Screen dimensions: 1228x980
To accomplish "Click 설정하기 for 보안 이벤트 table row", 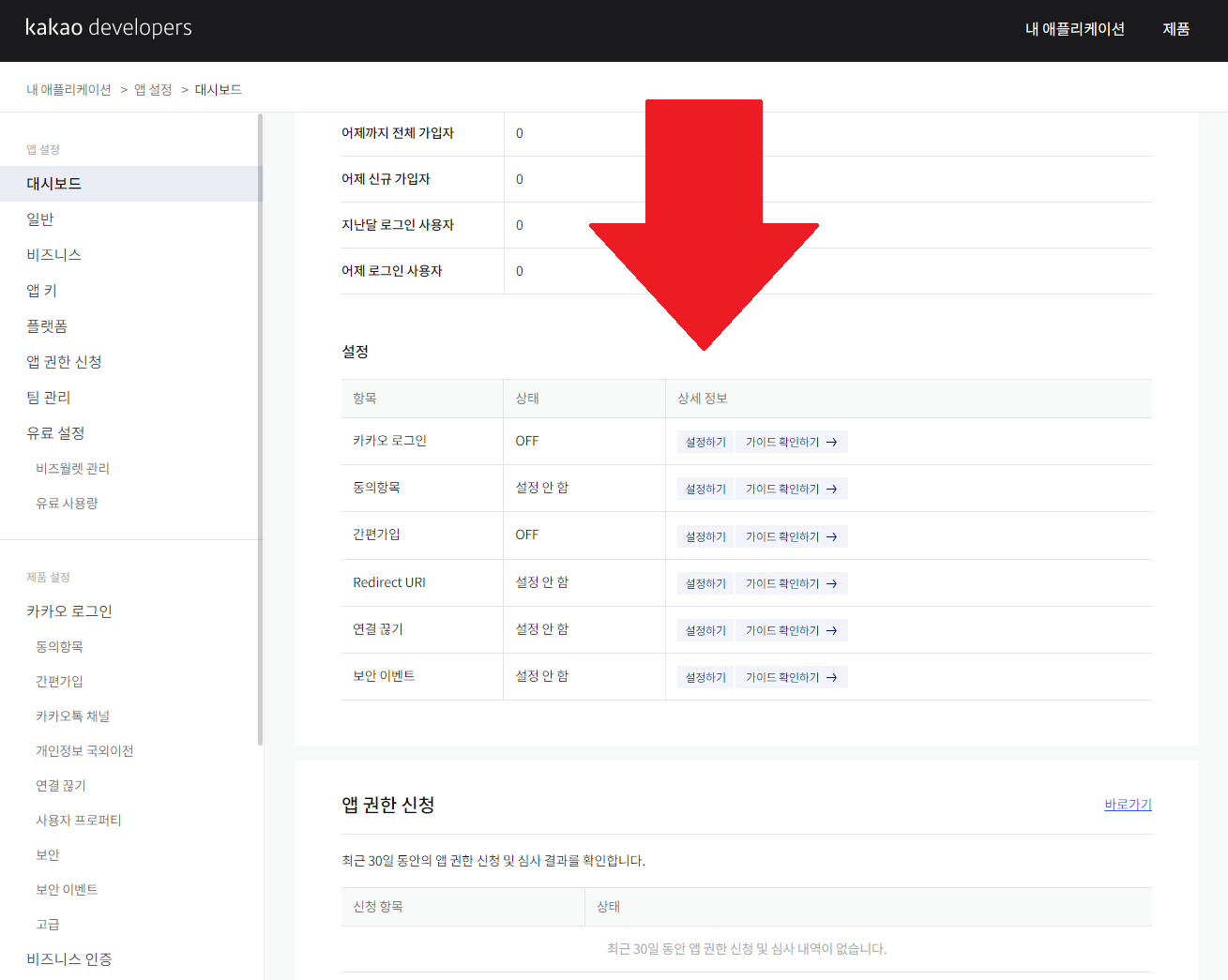I will (x=705, y=677).
